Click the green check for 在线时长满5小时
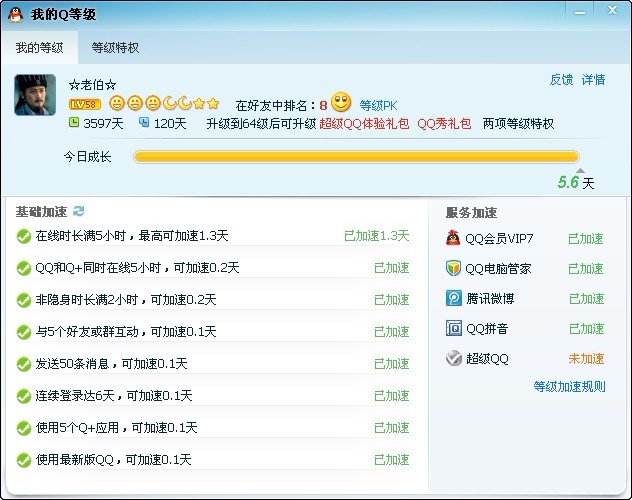Viewport: 632px width, 500px height. [24, 236]
